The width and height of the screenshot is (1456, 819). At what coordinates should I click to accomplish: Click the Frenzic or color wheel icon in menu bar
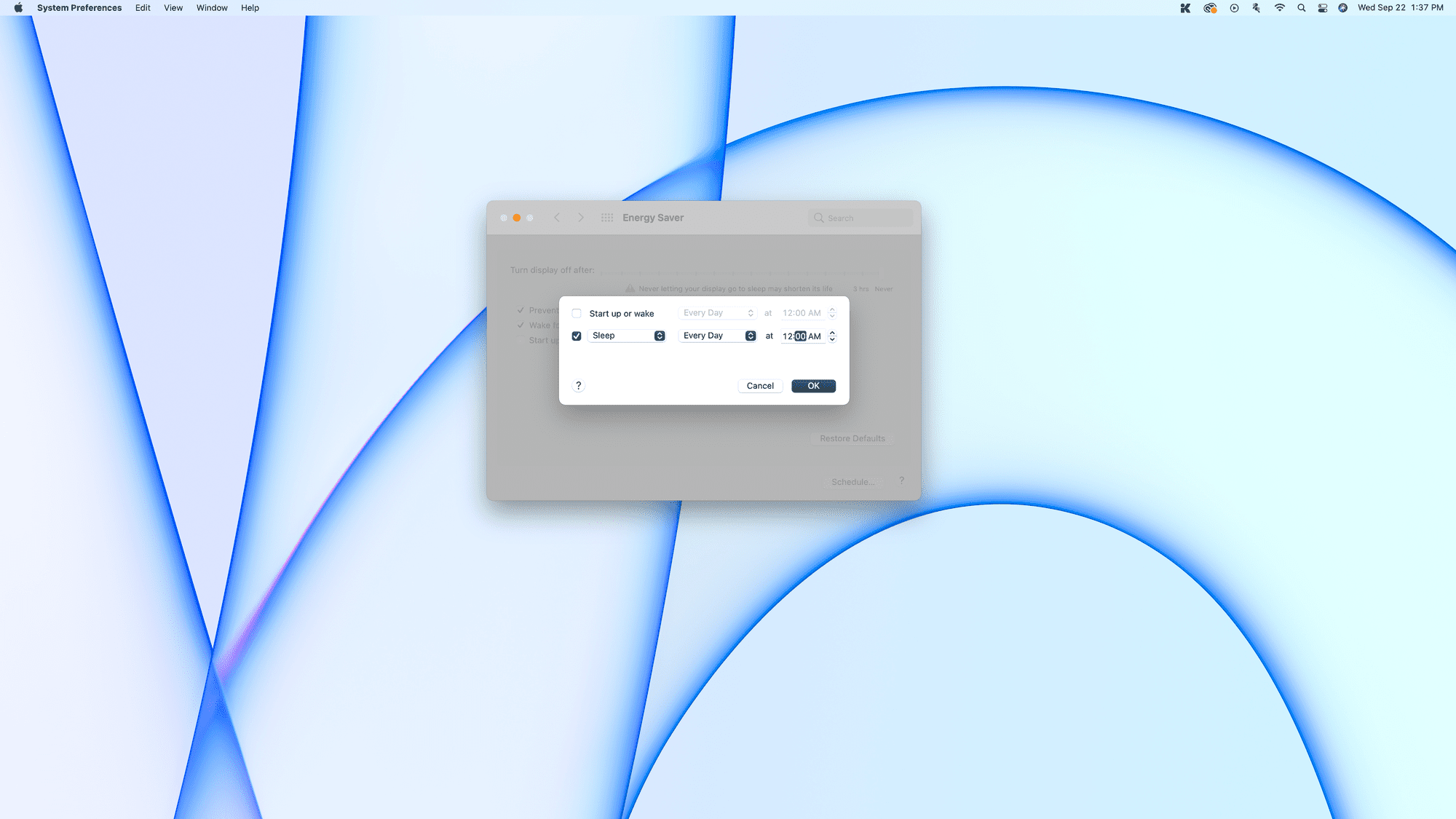(x=1209, y=8)
